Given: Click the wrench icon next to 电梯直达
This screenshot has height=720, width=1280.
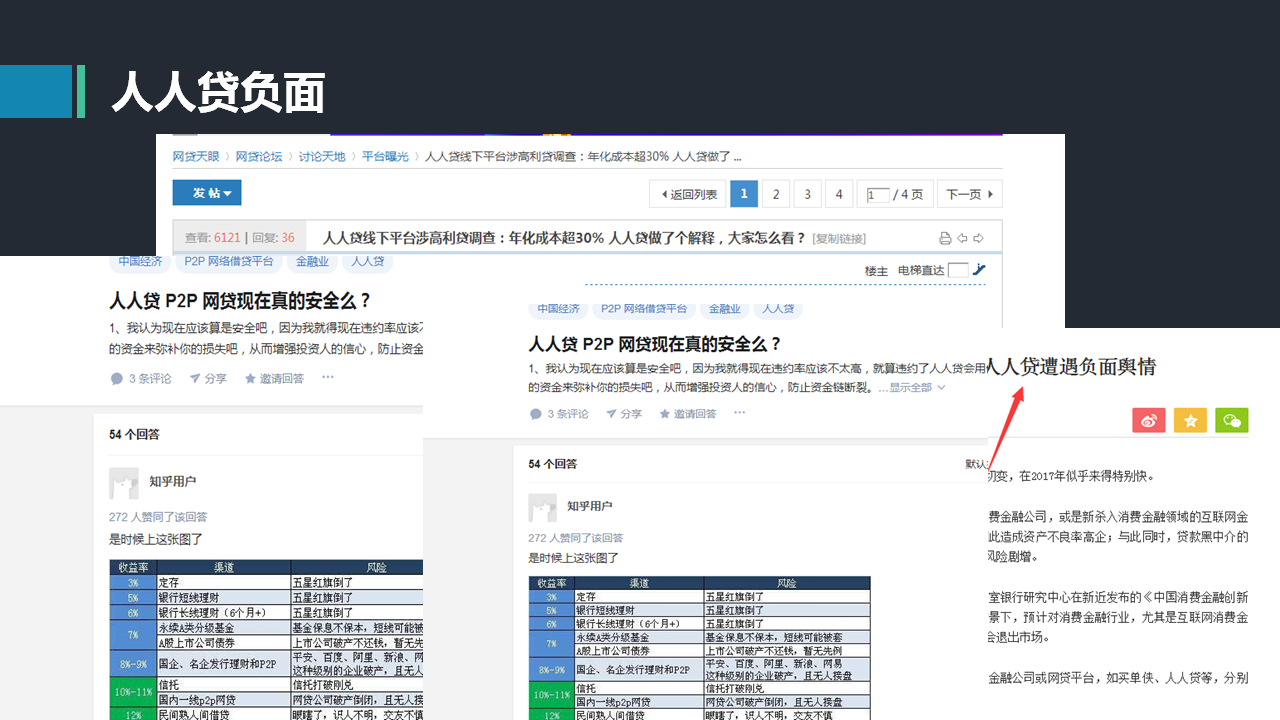Looking at the screenshot, I should [979, 269].
